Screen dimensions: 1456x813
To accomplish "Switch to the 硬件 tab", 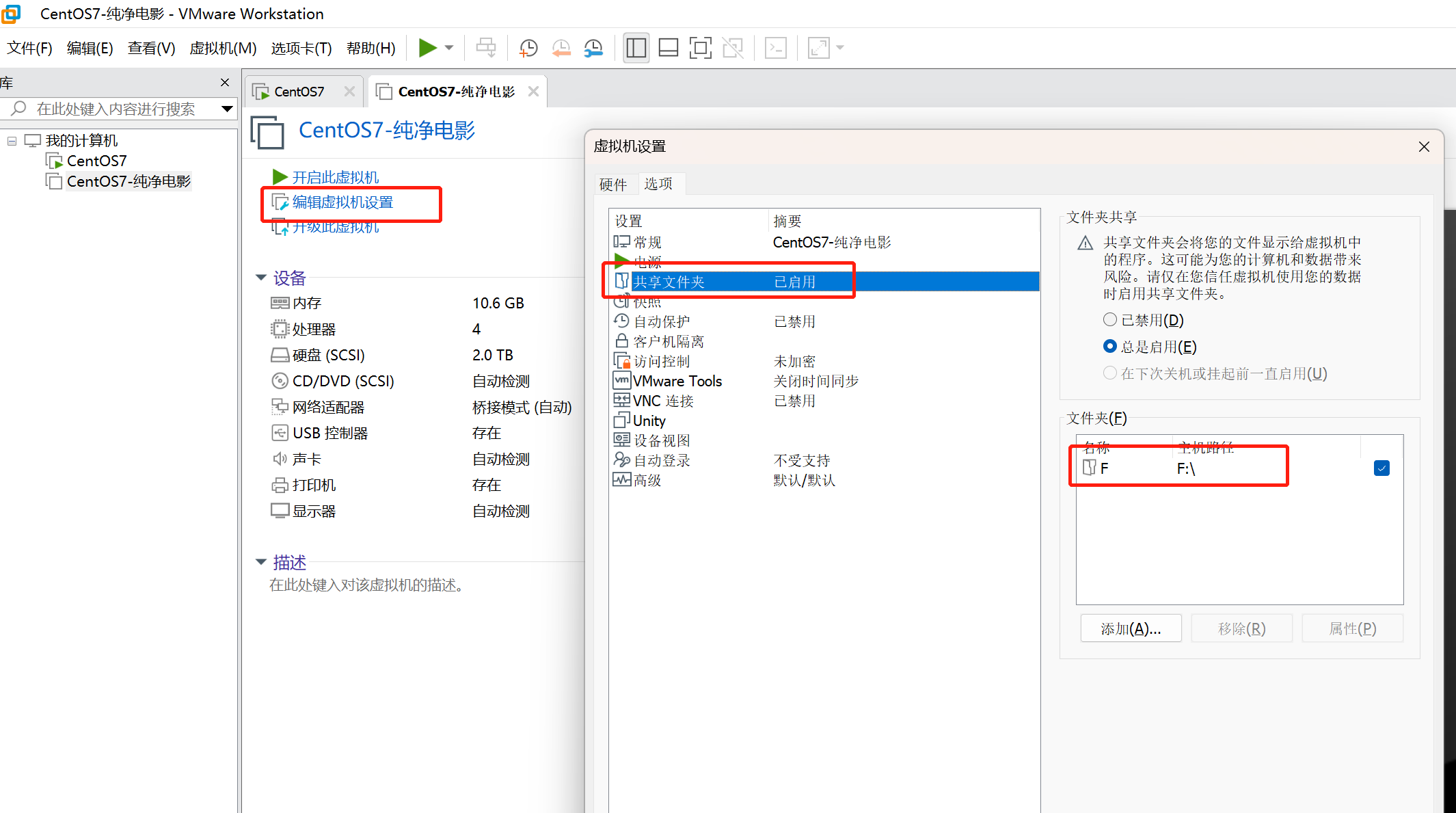I will [612, 184].
